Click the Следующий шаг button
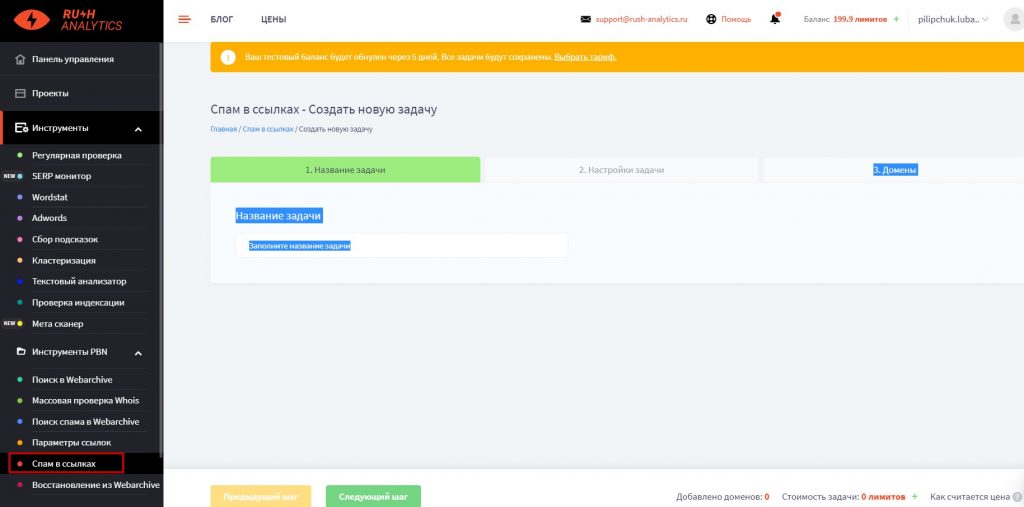This screenshot has width=1024, height=507. tap(373, 496)
